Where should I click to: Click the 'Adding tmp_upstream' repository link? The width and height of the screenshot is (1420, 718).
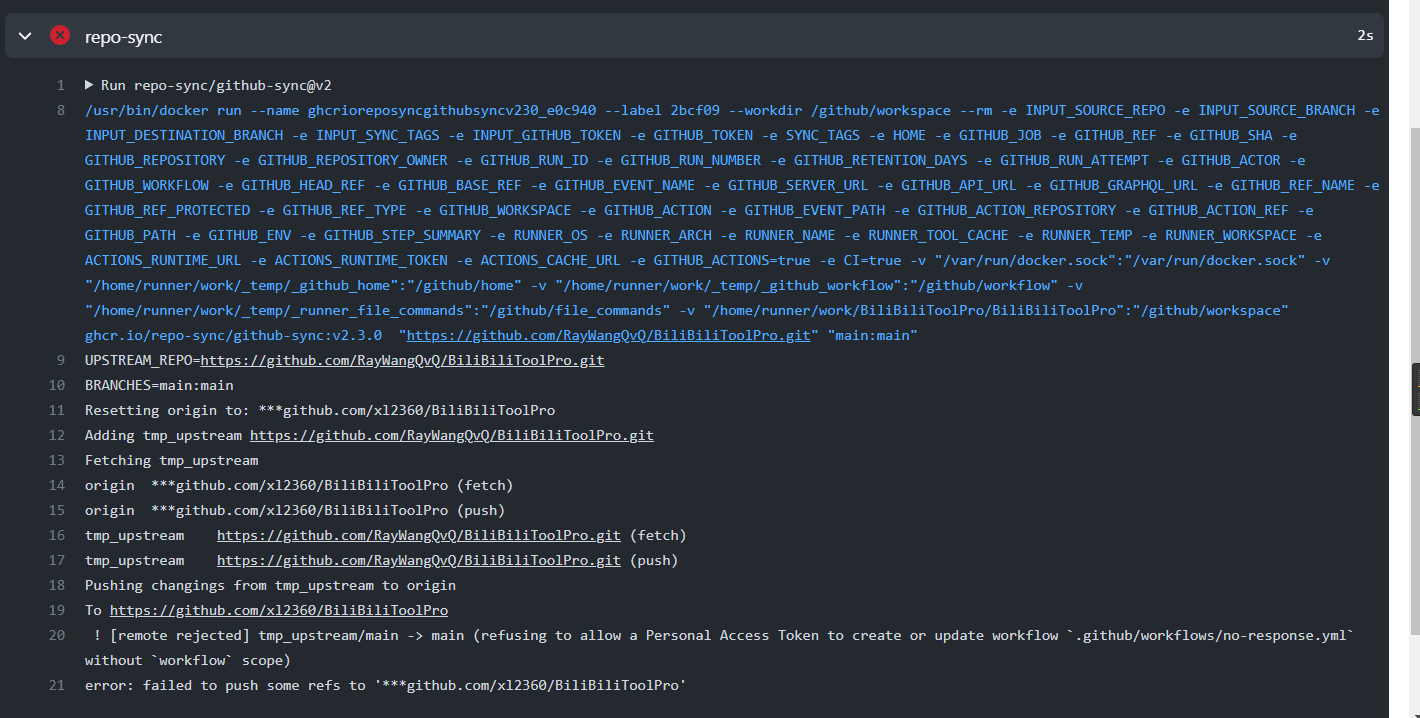click(451, 435)
